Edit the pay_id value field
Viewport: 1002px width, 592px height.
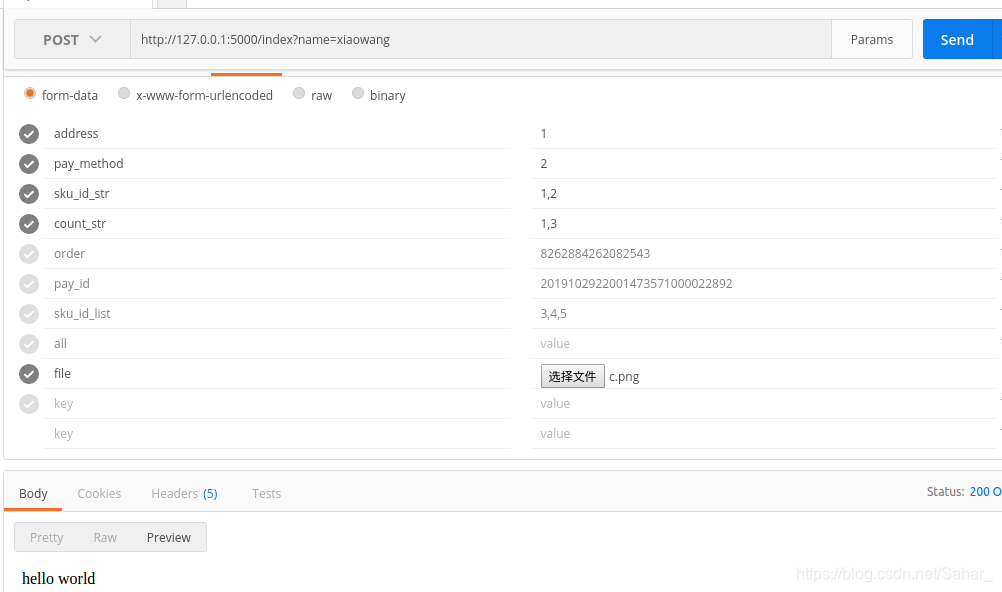(764, 284)
